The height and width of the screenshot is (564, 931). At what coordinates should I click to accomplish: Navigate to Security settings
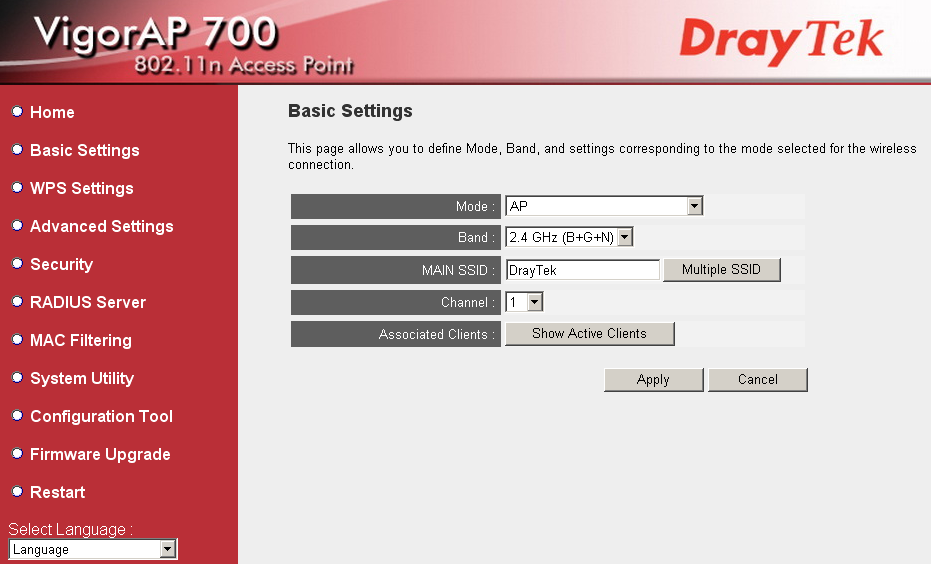point(62,264)
